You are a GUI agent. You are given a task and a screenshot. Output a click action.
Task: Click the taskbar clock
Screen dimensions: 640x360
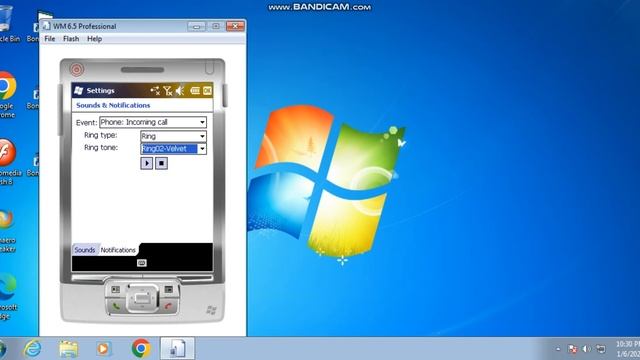(x=628, y=349)
